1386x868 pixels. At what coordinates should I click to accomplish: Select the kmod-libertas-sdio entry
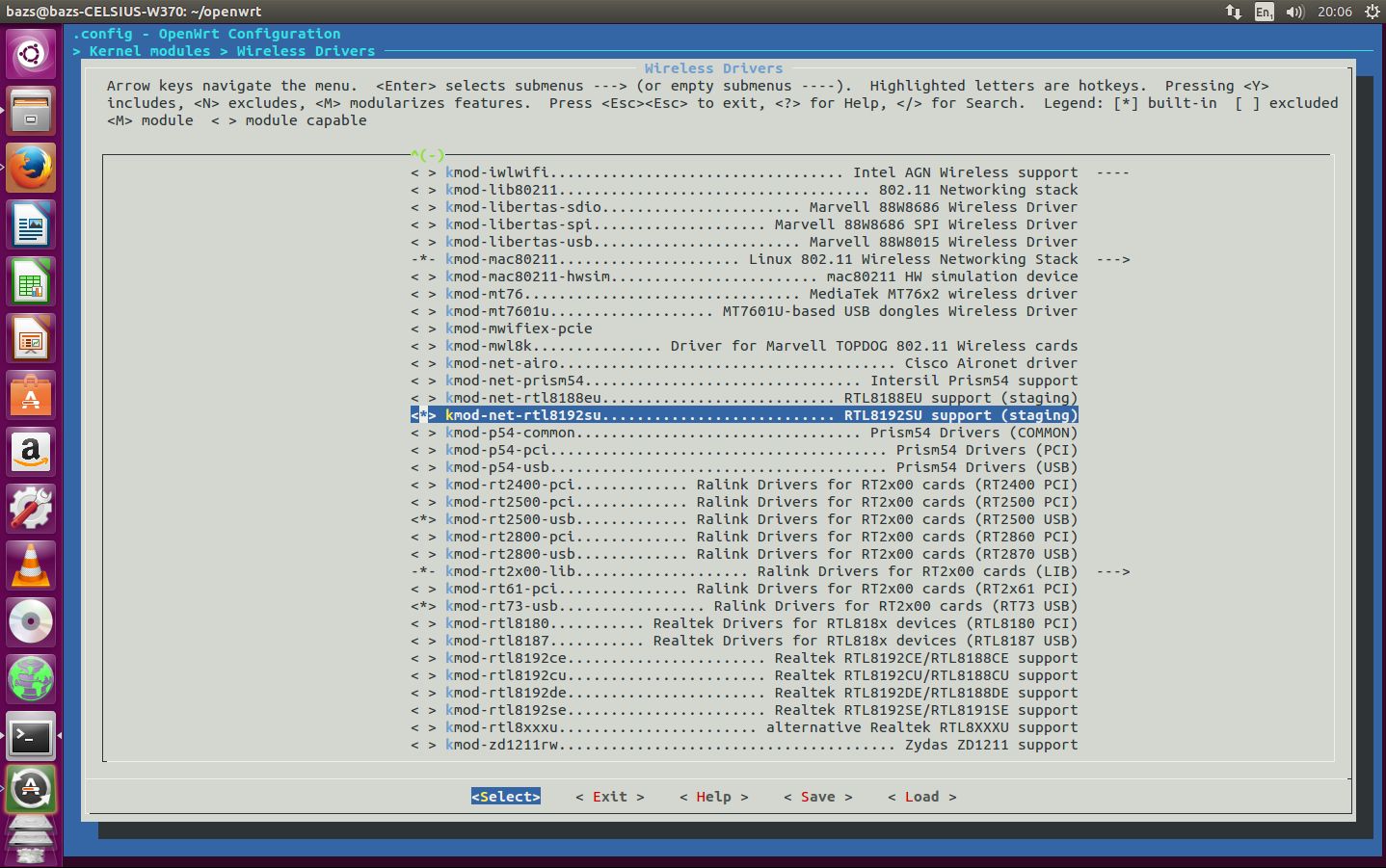(744, 207)
